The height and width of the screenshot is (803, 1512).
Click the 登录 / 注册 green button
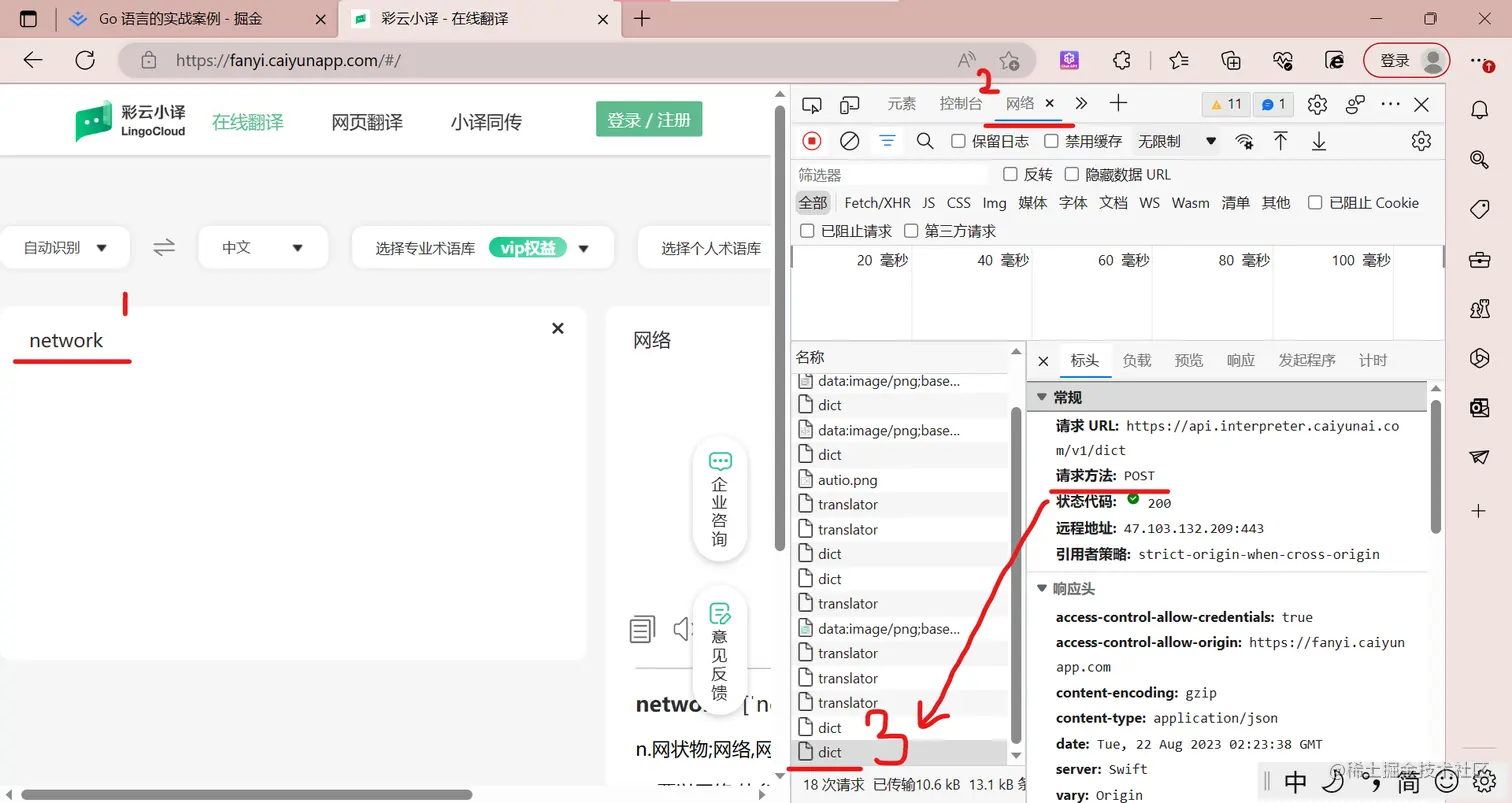[649, 120]
